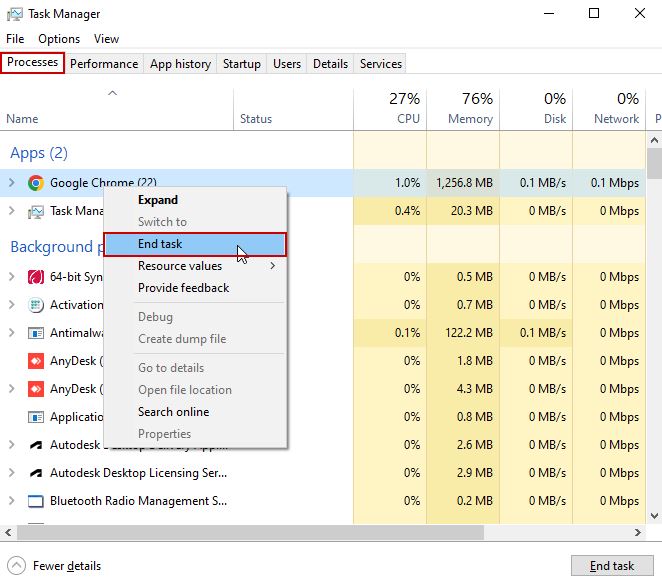Expand the second AnyDesk process row
Image resolution: width=662 pixels, height=585 pixels.
click(x=12, y=389)
